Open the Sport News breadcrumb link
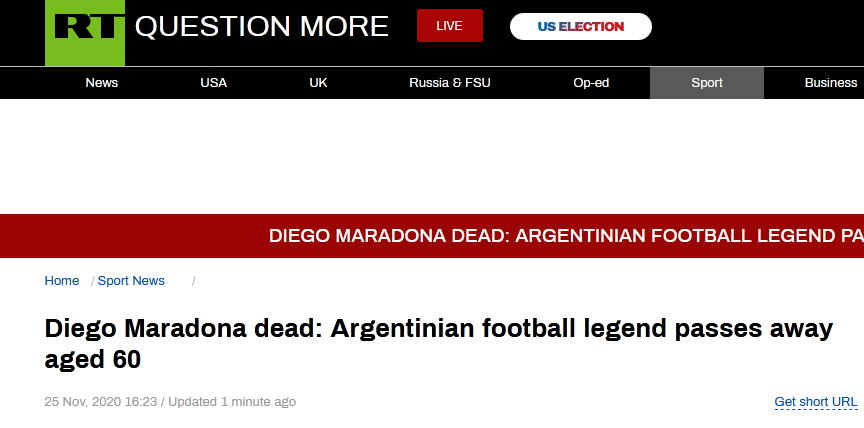Image resolution: width=864 pixels, height=428 pixels. [x=131, y=281]
